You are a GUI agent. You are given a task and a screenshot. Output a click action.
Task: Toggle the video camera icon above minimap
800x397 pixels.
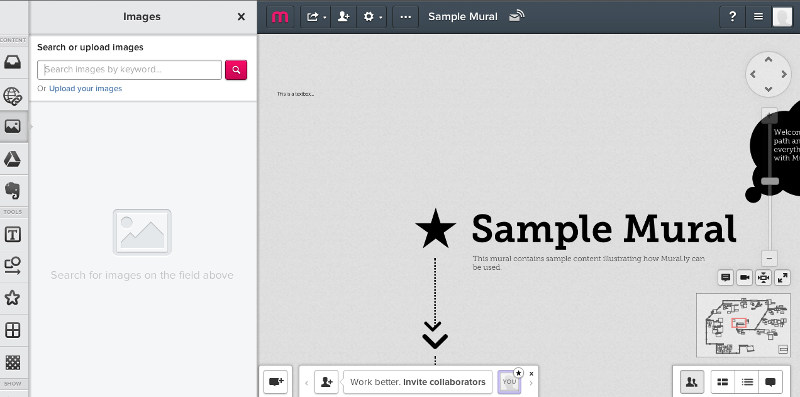[744, 278]
